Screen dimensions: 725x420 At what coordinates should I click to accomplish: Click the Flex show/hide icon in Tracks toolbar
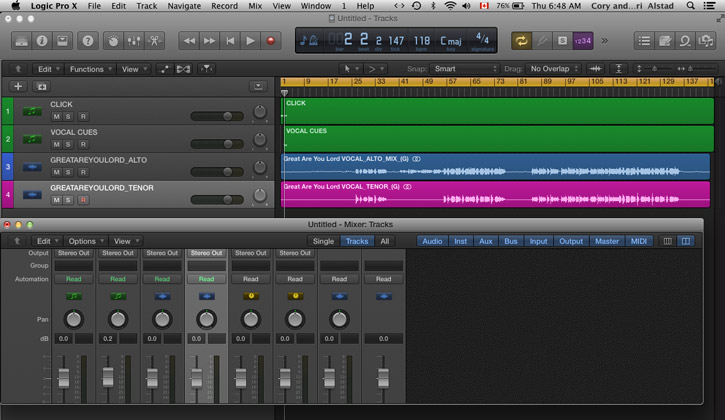(184, 69)
